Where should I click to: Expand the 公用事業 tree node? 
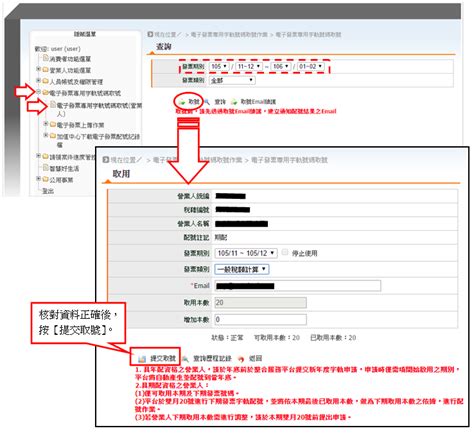[x=38, y=179]
